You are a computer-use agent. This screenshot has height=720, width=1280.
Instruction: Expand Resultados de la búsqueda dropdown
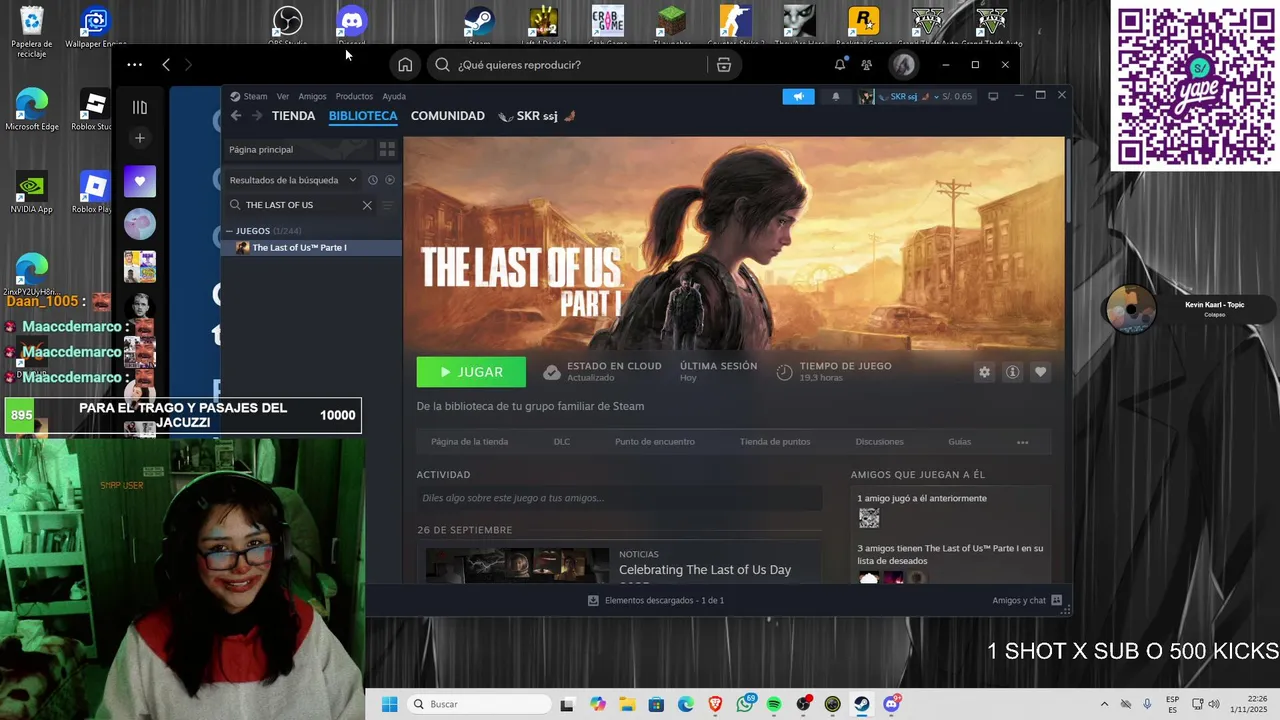click(x=293, y=180)
